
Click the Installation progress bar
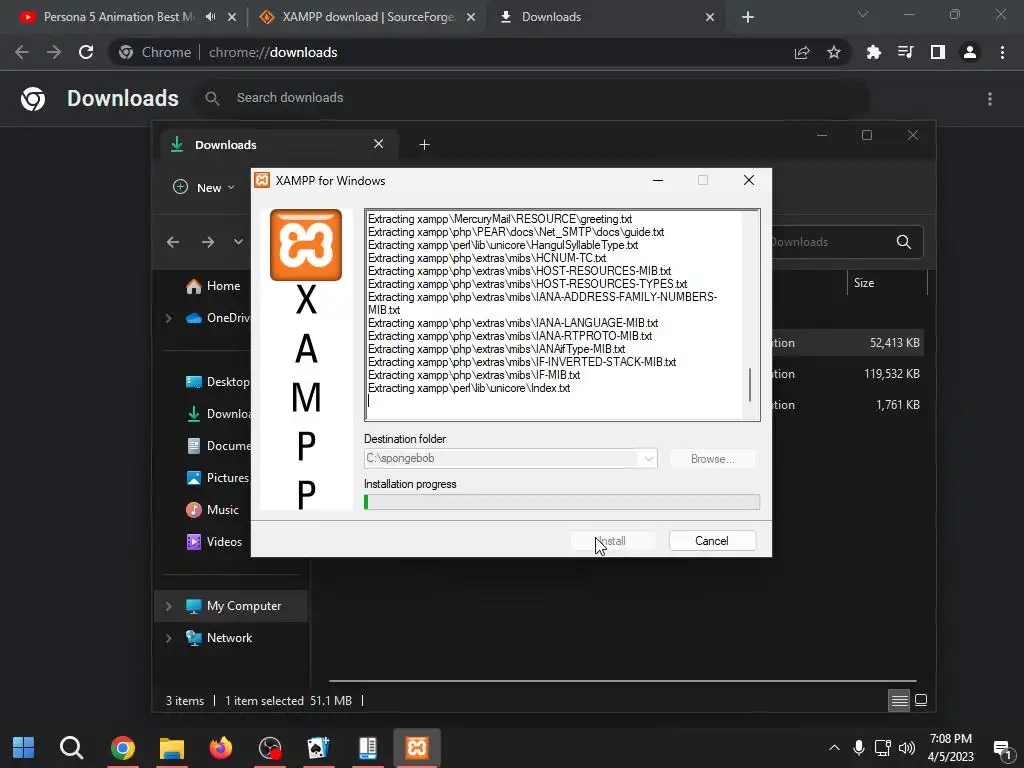562,502
